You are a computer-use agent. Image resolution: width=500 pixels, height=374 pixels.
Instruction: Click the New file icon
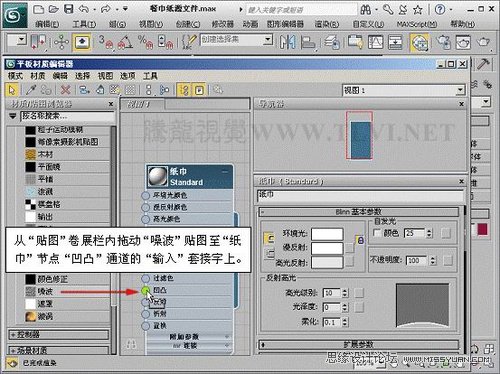click(x=39, y=9)
